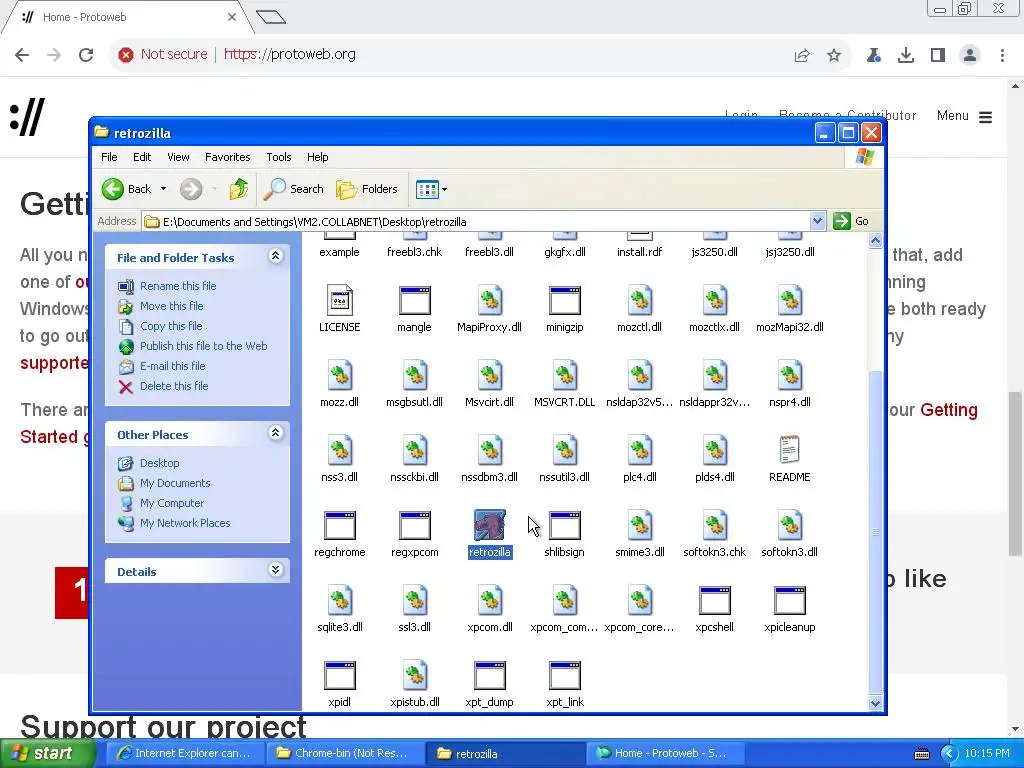Click the Back button in Explorer
The image size is (1024, 768).
127,189
